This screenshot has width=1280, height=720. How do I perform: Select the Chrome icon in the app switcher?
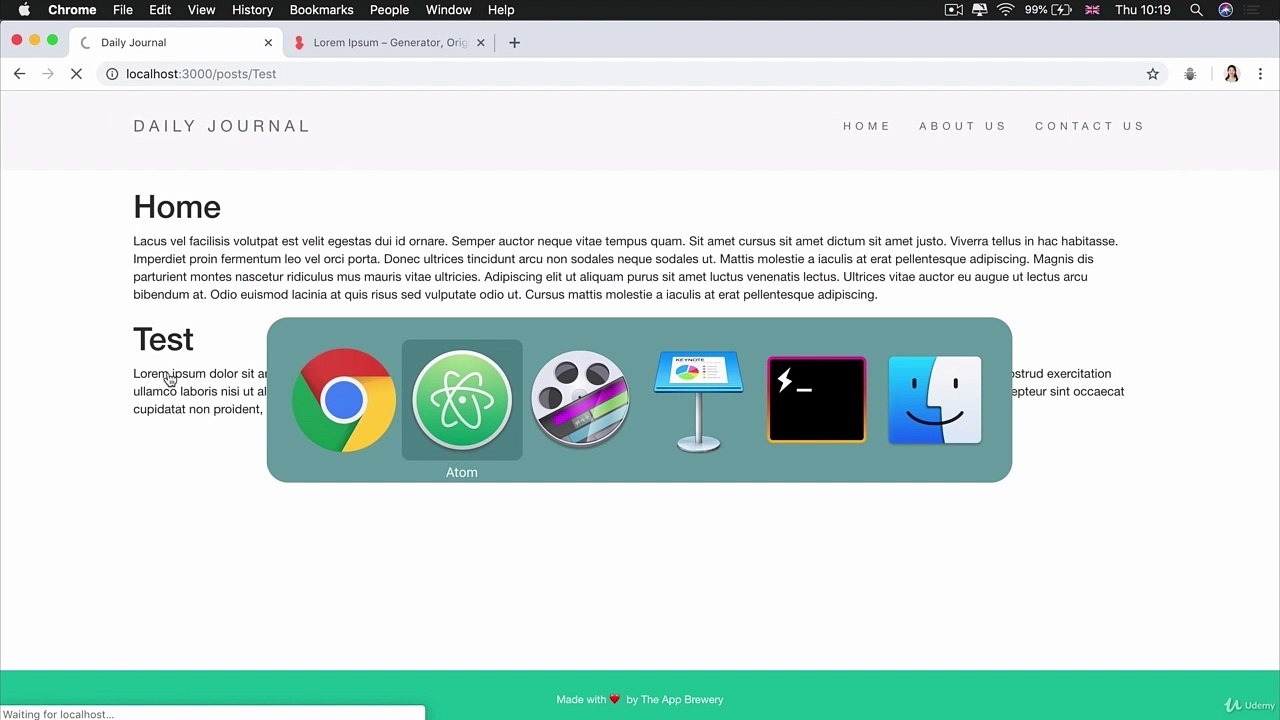pos(344,400)
